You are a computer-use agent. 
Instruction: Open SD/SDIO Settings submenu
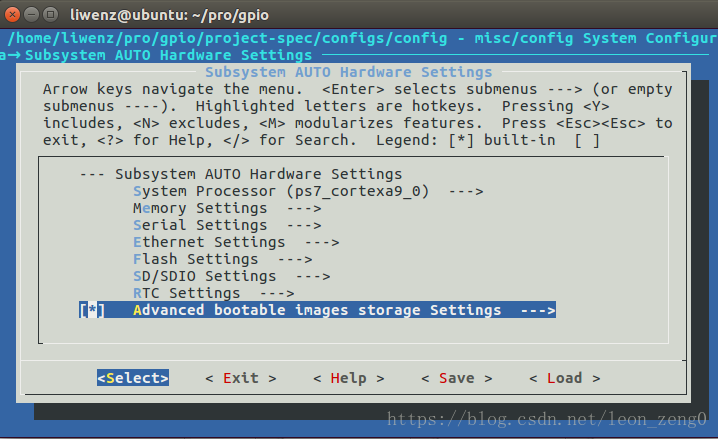click(x=231, y=276)
